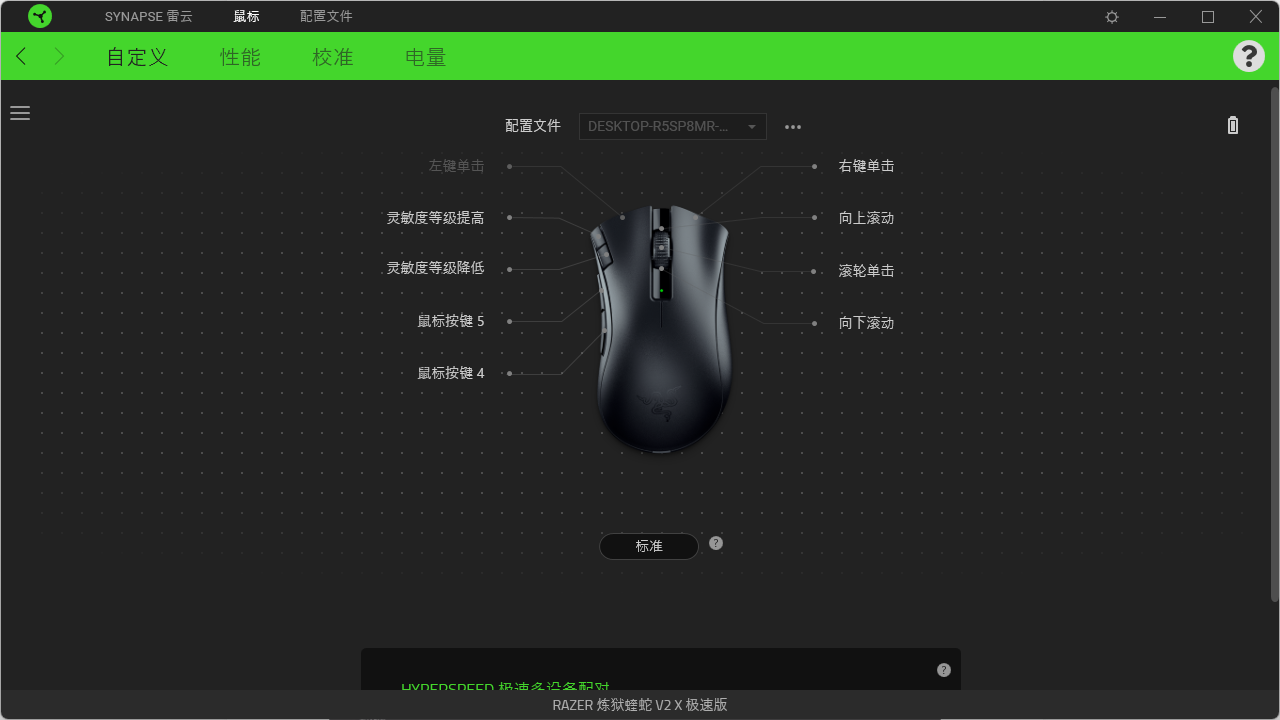The width and height of the screenshot is (1280, 720).
Task: Select 右键单击 button assignment
Action: pyautogui.click(x=867, y=166)
